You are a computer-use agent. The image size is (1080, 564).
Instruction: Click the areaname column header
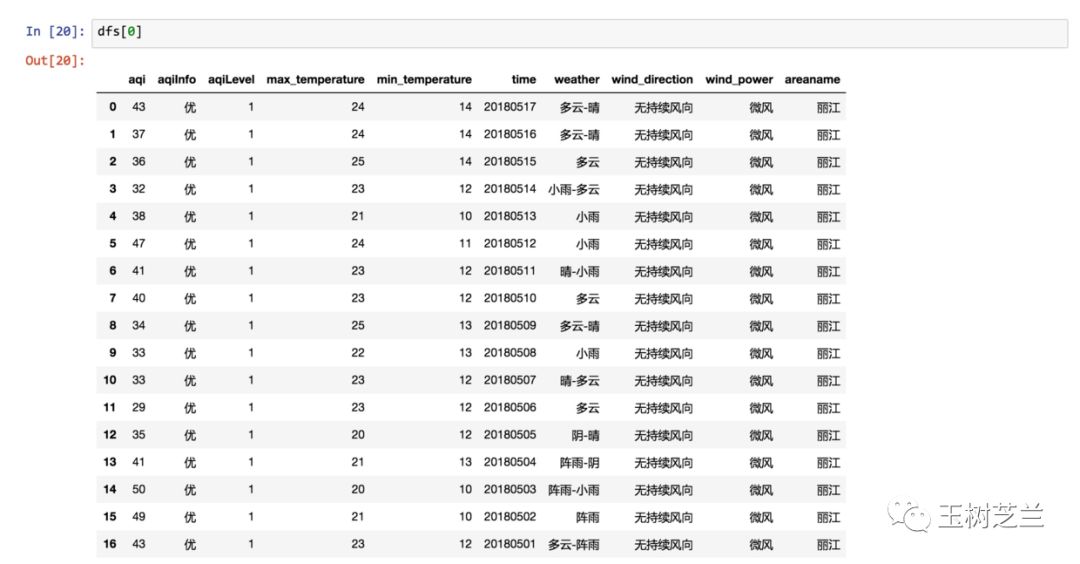pos(812,79)
